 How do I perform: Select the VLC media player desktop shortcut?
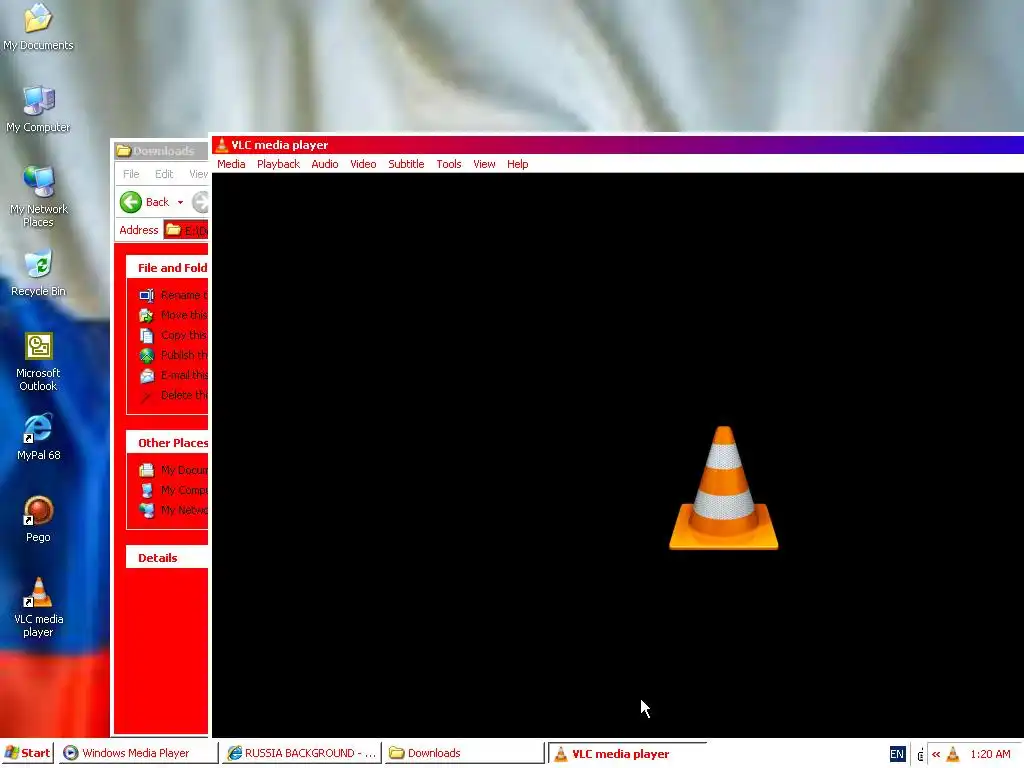tap(38, 608)
